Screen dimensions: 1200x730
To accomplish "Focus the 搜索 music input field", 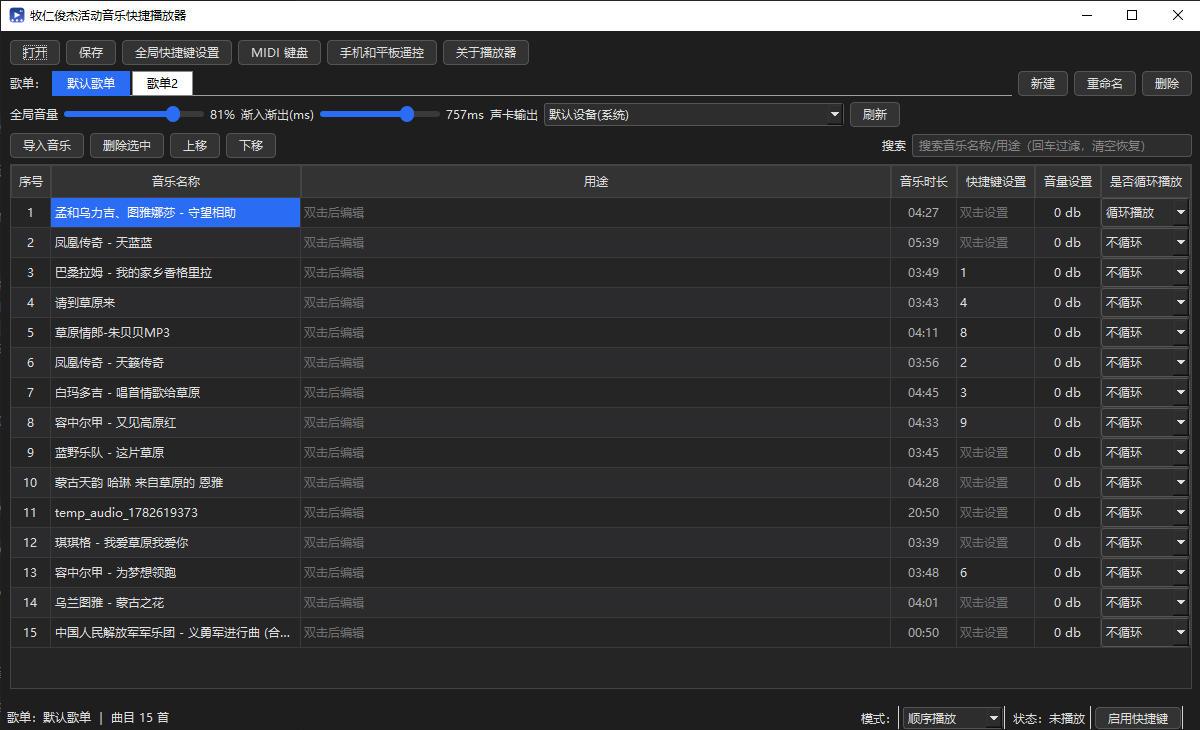I will point(1052,145).
